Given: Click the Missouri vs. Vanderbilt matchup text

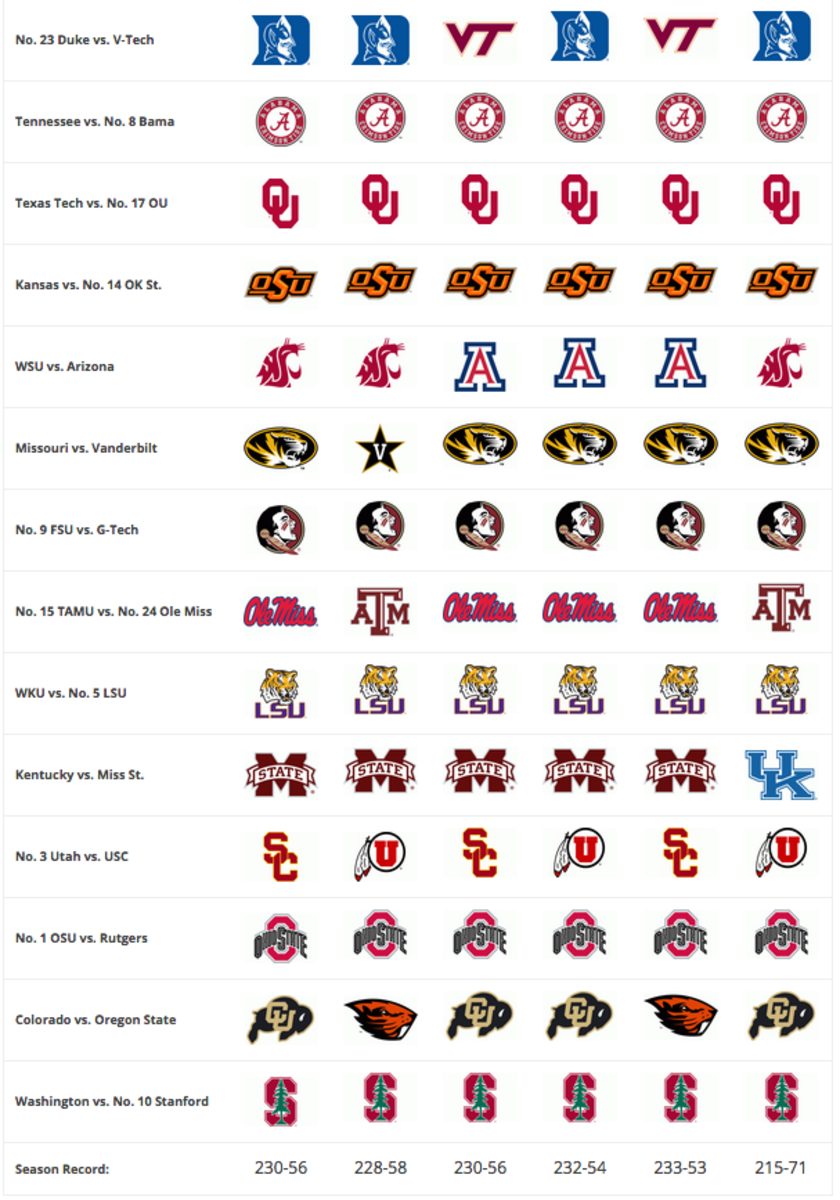Looking at the screenshot, I should point(84,449).
